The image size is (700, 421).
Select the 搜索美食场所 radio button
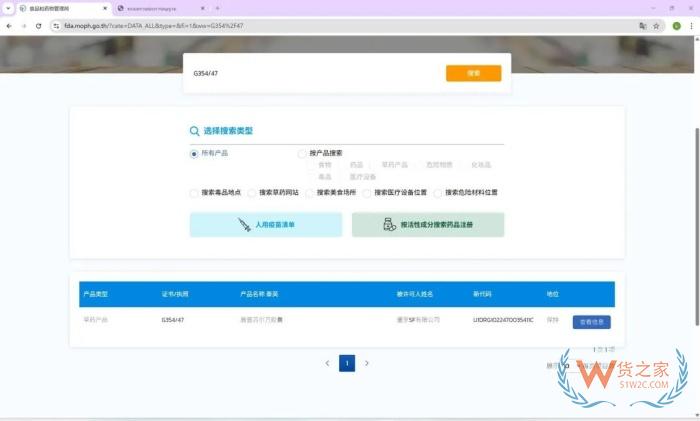[x=309, y=193]
